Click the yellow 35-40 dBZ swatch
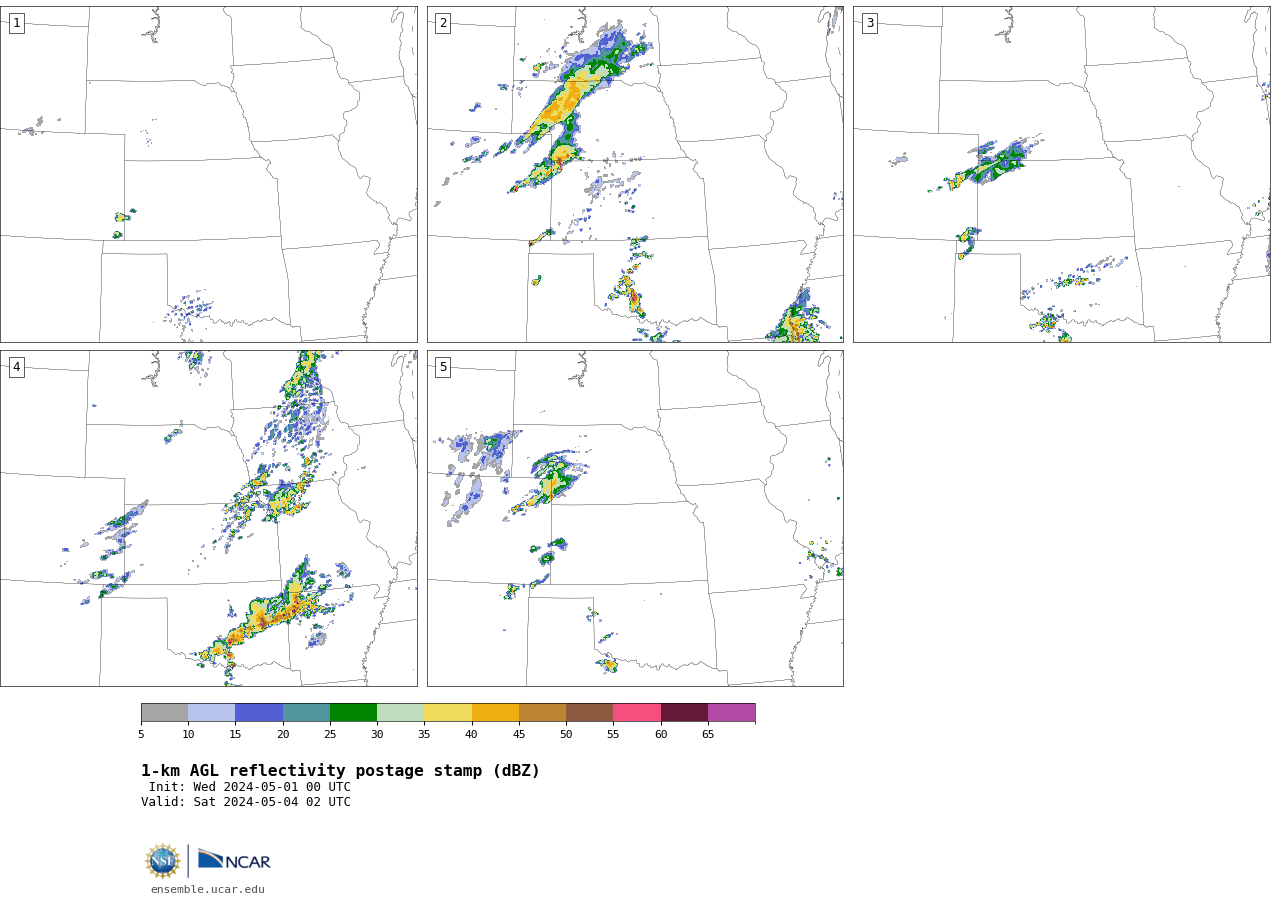Image resolution: width=1280 pixels, height=901 pixels. tap(448, 712)
